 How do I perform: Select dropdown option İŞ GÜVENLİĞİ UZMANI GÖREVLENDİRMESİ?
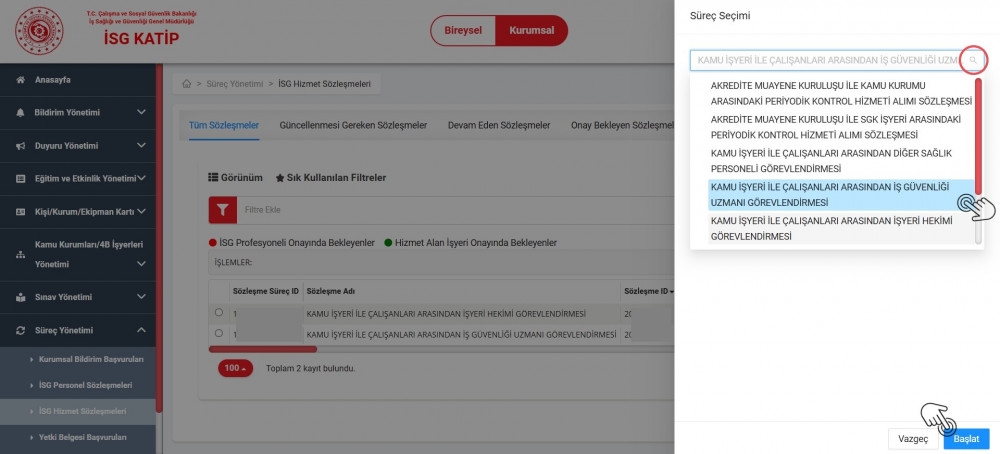841,195
